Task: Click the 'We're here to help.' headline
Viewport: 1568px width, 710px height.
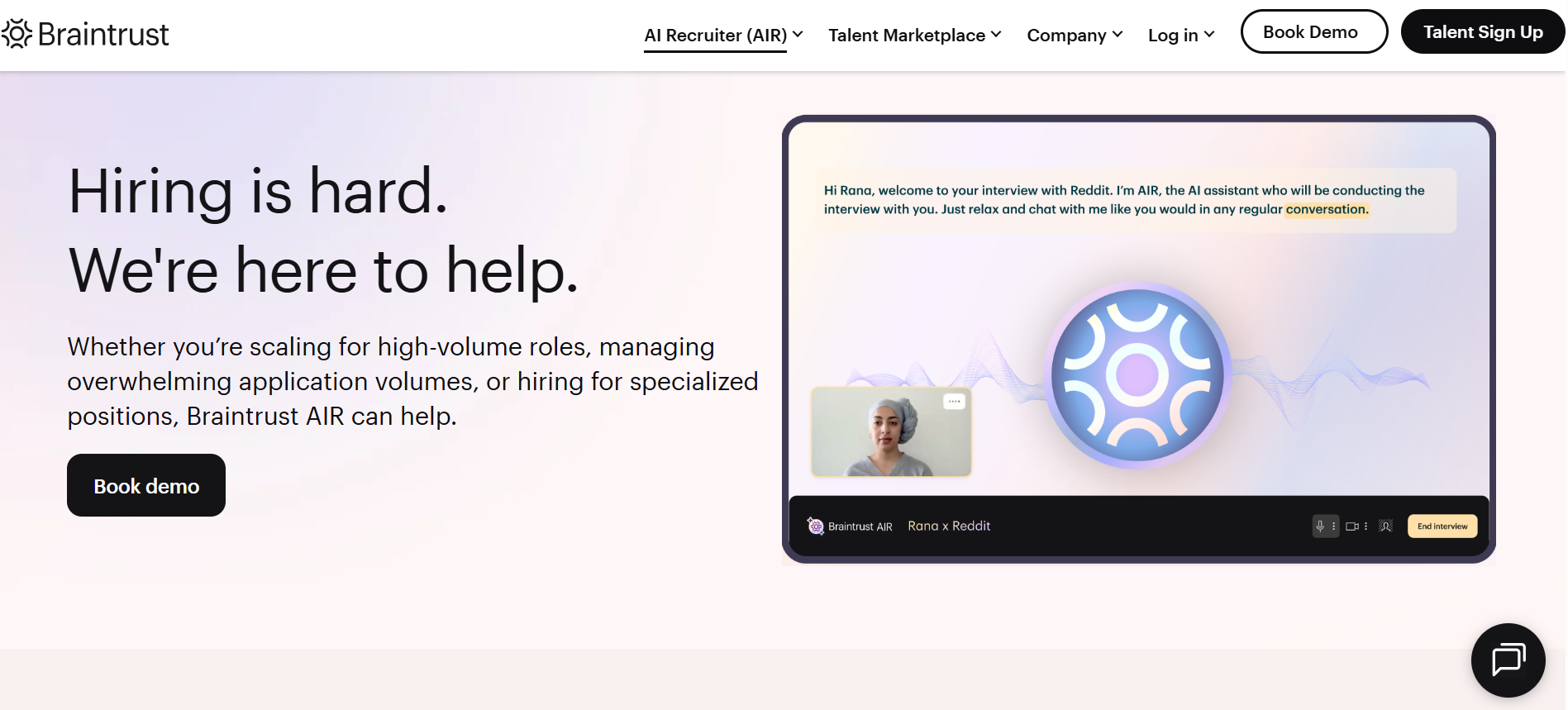Action: (x=323, y=270)
